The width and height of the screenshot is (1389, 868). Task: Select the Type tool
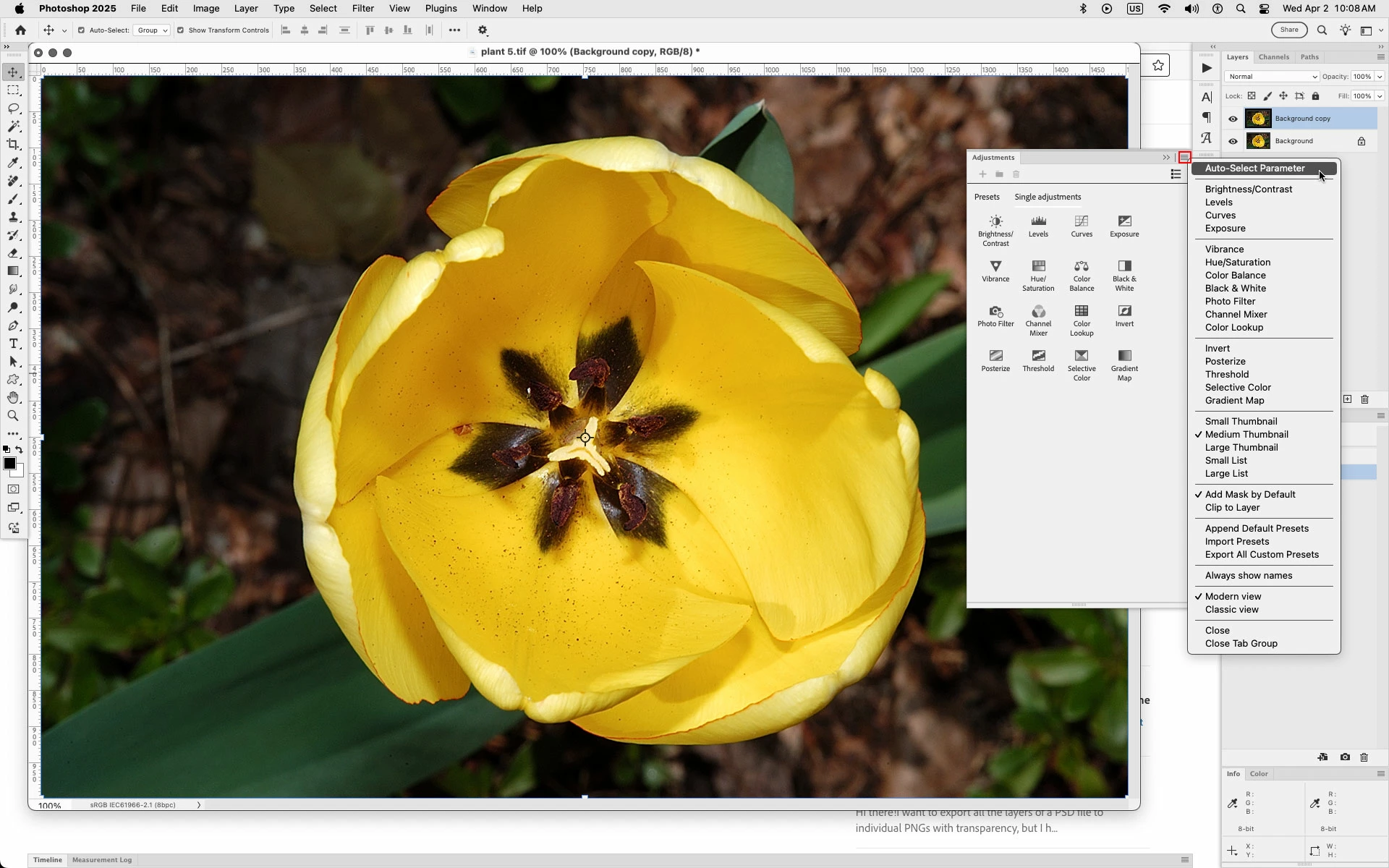[x=13, y=344]
